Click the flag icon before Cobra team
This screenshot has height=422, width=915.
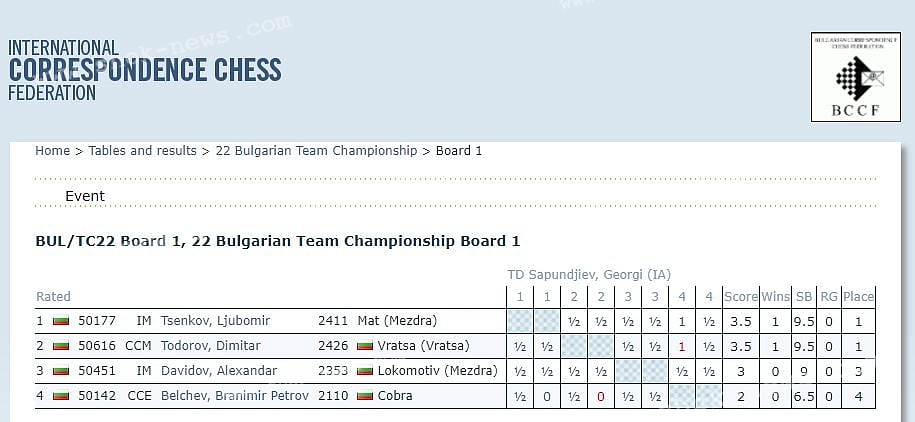365,396
